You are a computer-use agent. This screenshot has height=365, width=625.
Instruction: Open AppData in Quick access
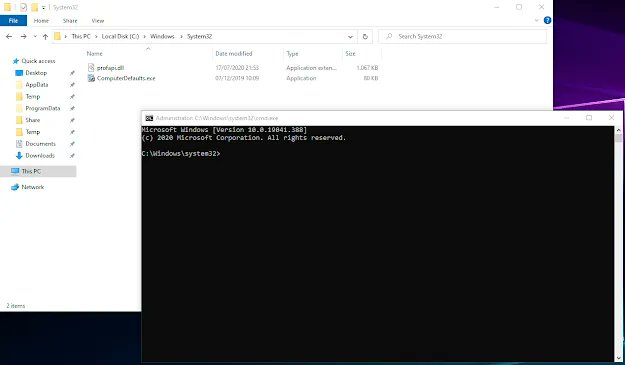click(37, 85)
